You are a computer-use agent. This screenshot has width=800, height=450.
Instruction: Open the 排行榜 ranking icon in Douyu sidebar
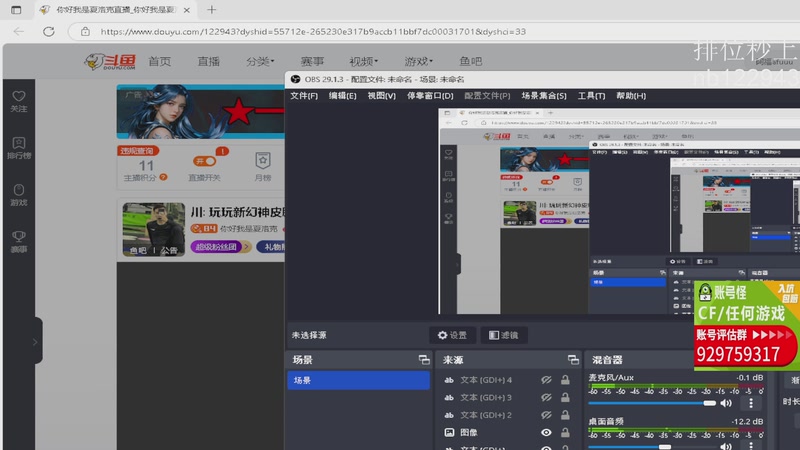(x=19, y=143)
